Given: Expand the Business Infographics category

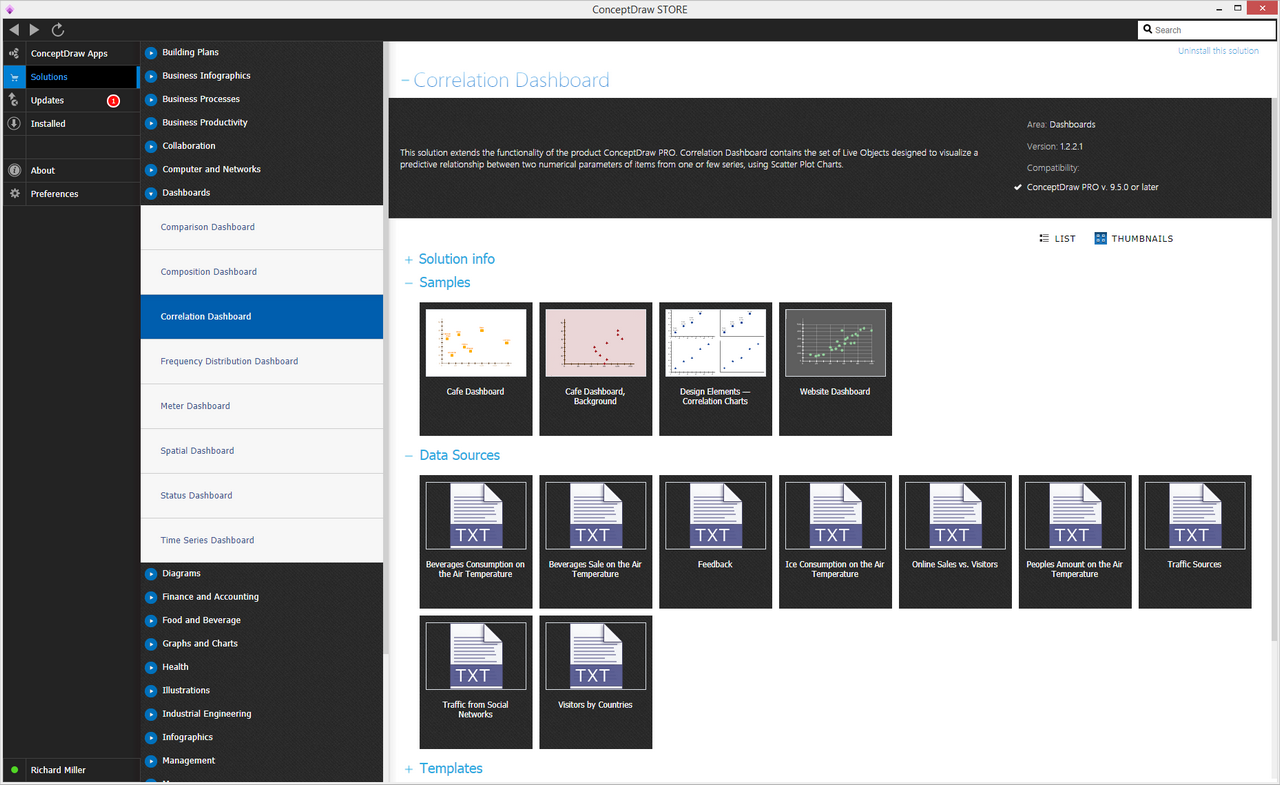Looking at the screenshot, I should 151,76.
